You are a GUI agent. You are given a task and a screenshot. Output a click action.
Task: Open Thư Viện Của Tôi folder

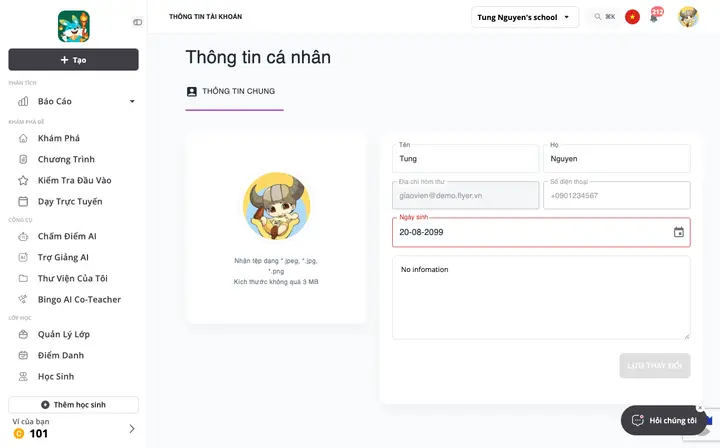pyautogui.click(x=73, y=279)
